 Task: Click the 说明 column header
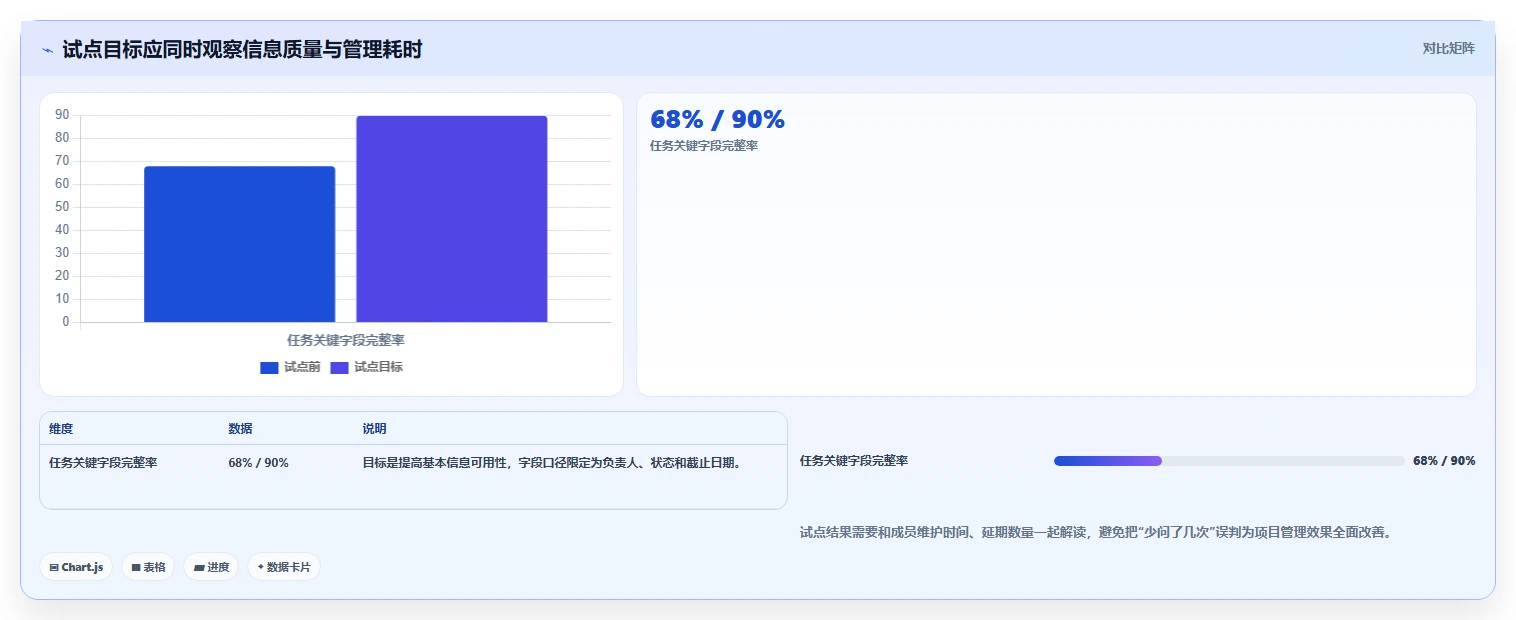[374, 429]
